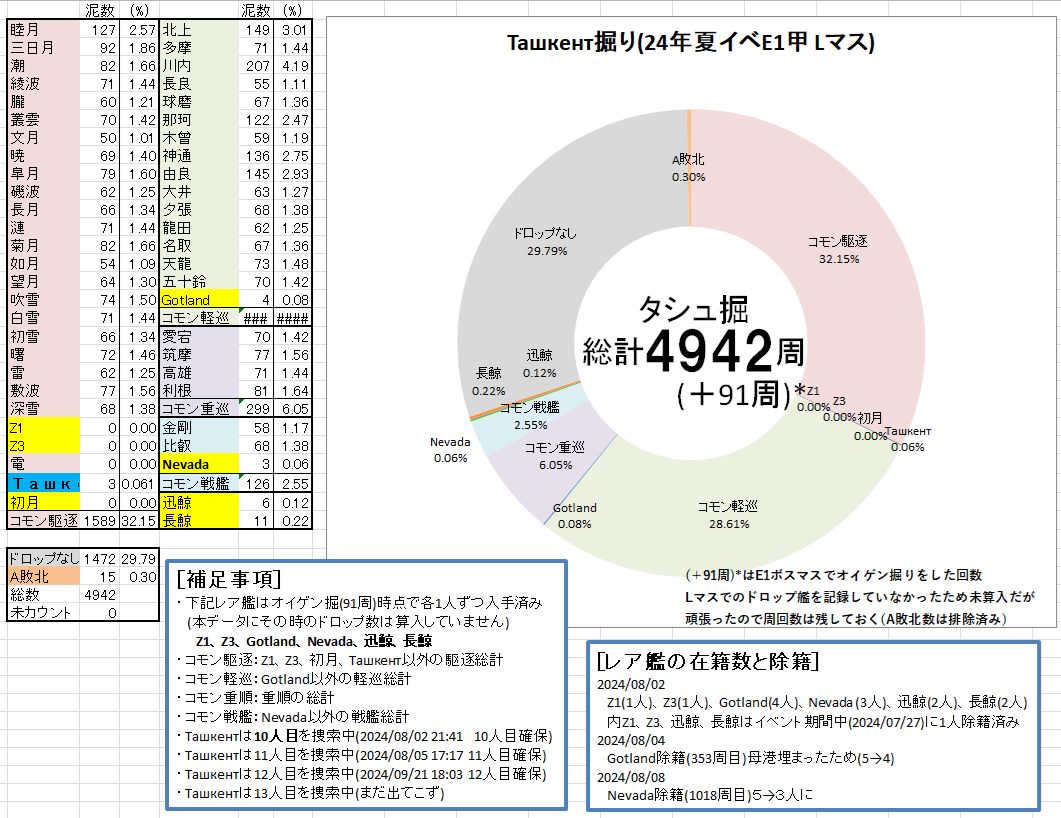The image size is (1061, 818).
Task: Select the 未カウント label cell
Action: tap(43, 612)
